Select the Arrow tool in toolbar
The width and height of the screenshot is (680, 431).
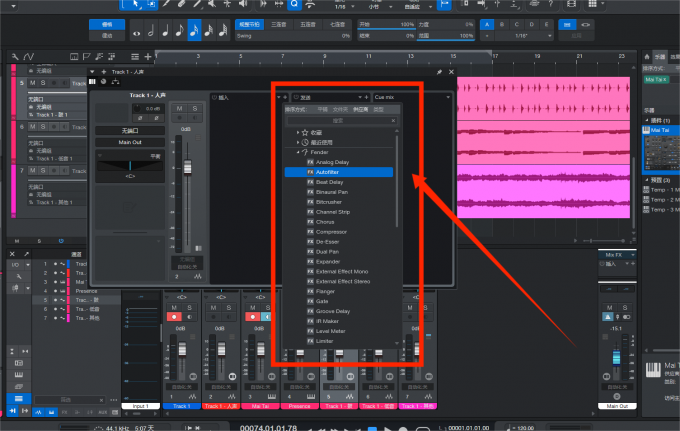coord(135,3)
